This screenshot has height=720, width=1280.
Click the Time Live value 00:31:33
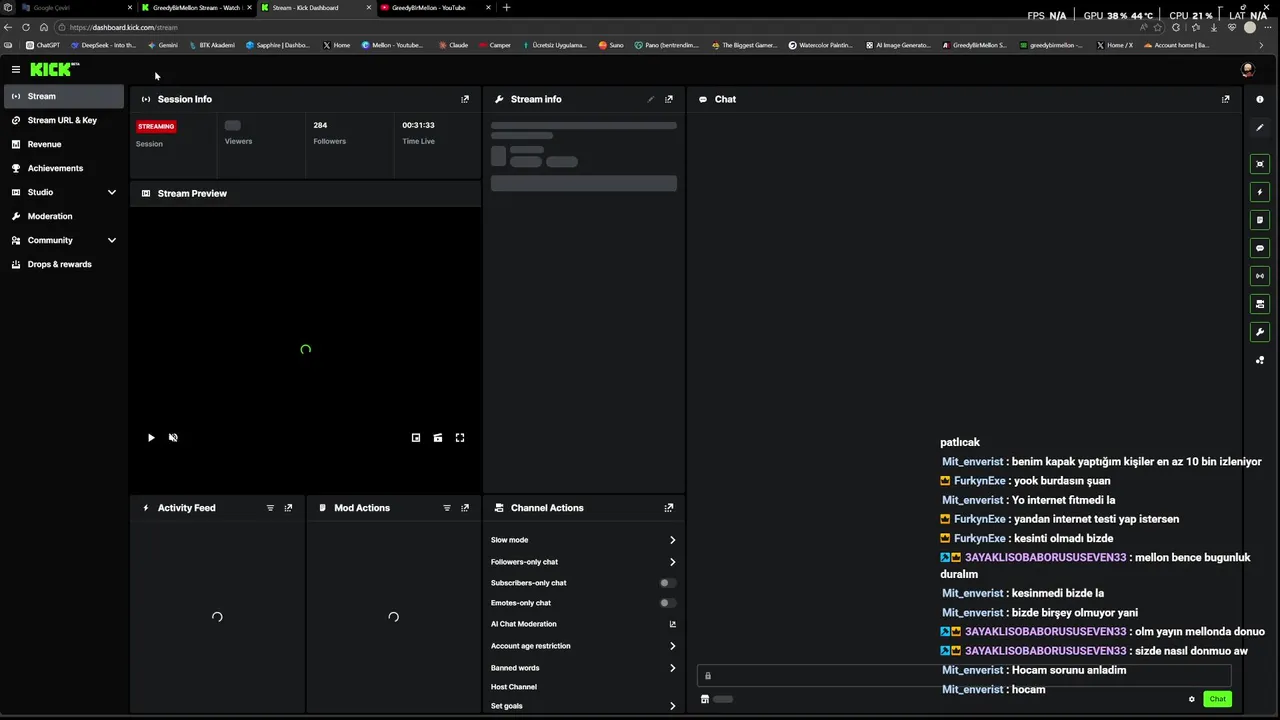418,125
